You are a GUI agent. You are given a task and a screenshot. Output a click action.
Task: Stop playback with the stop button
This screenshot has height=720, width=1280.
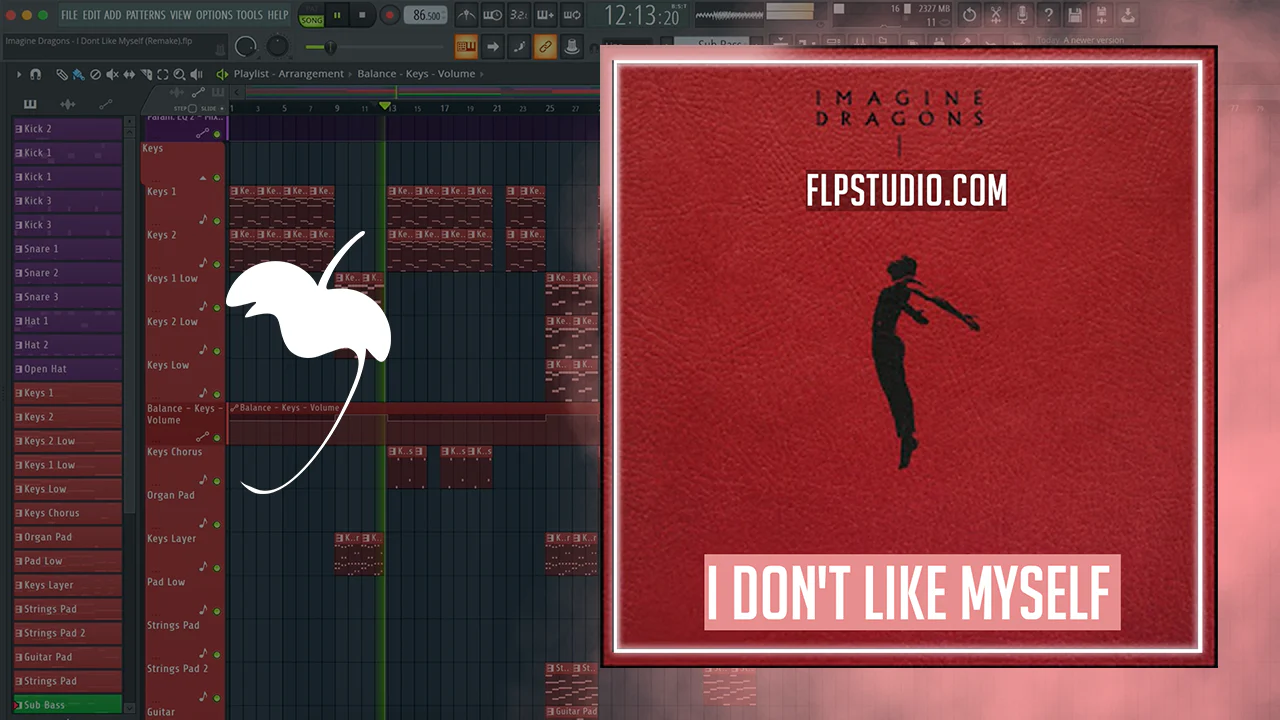(x=362, y=15)
